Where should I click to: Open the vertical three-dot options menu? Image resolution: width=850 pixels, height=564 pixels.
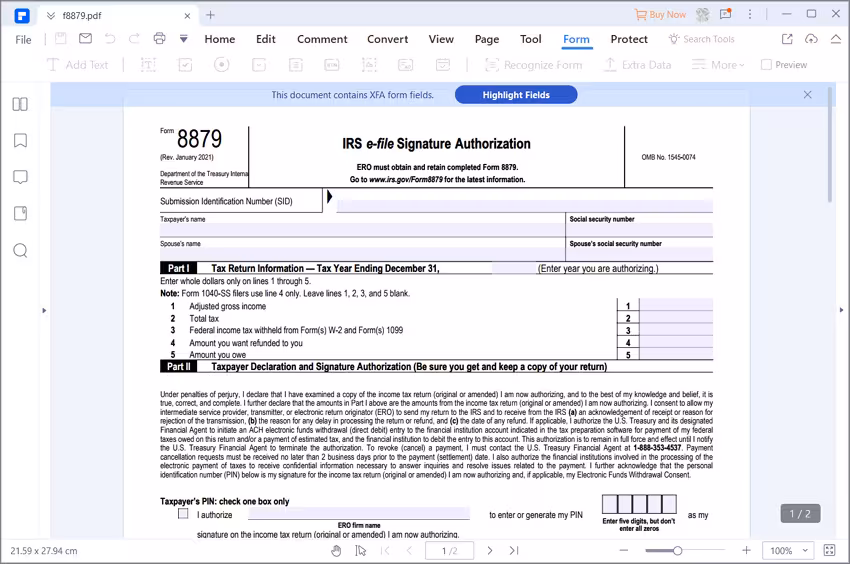coord(750,15)
